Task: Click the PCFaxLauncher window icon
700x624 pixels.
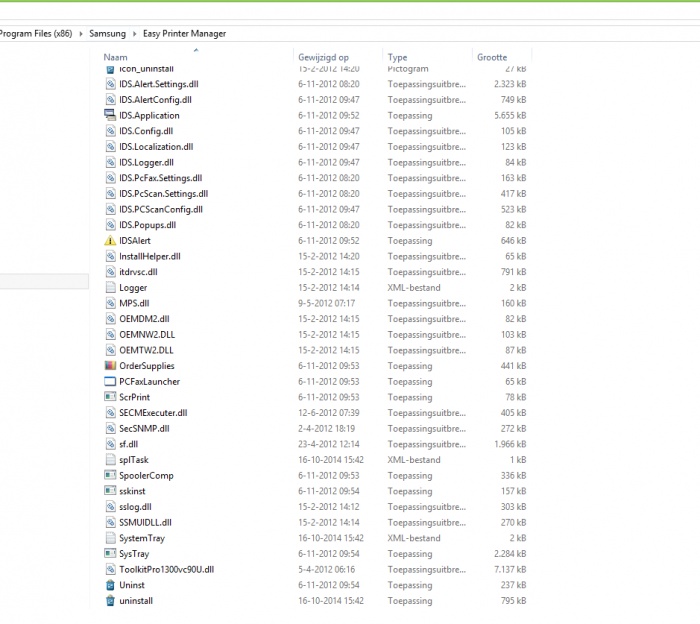Action: point(110,382)
